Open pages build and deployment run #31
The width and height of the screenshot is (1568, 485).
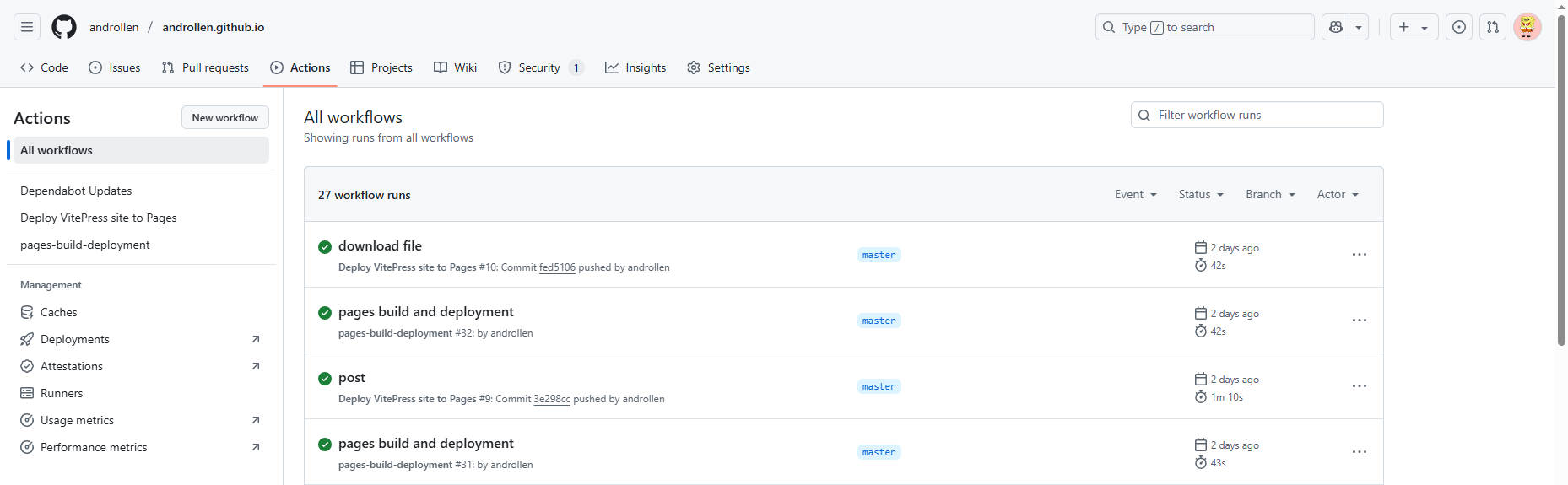click(425, 443)
